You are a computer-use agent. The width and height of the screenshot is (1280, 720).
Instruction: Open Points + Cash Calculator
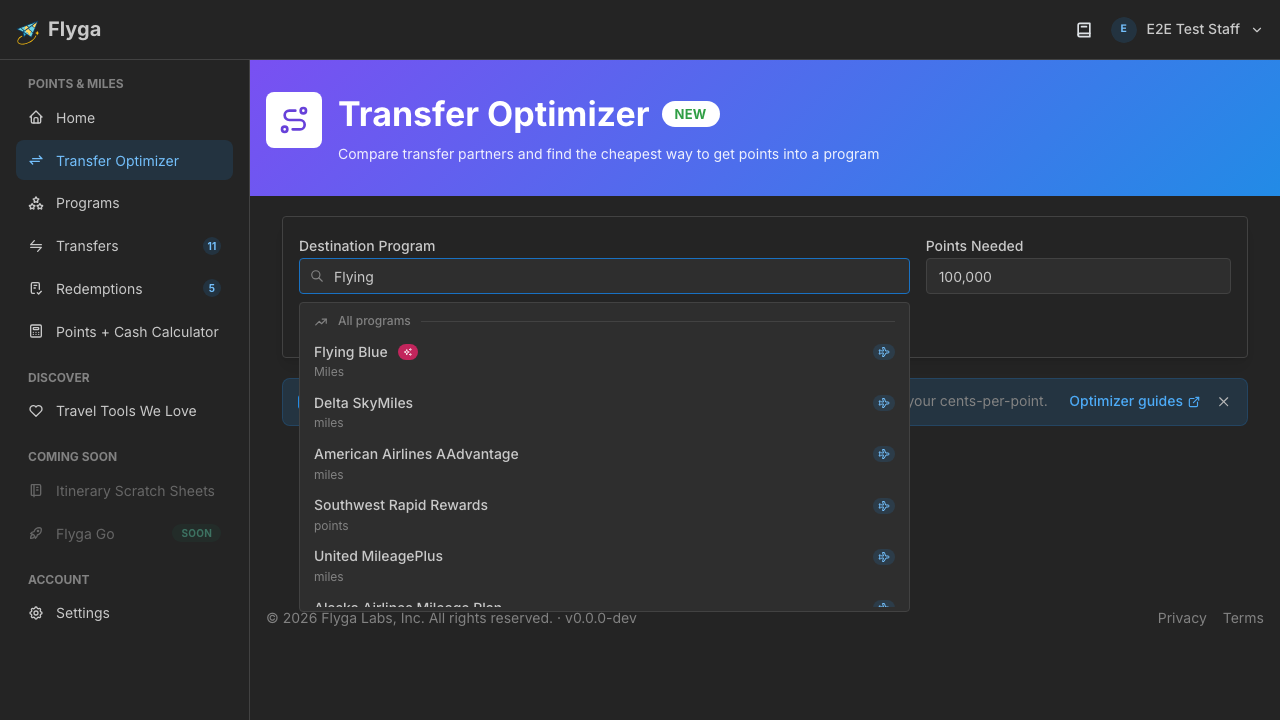point(124,332)
